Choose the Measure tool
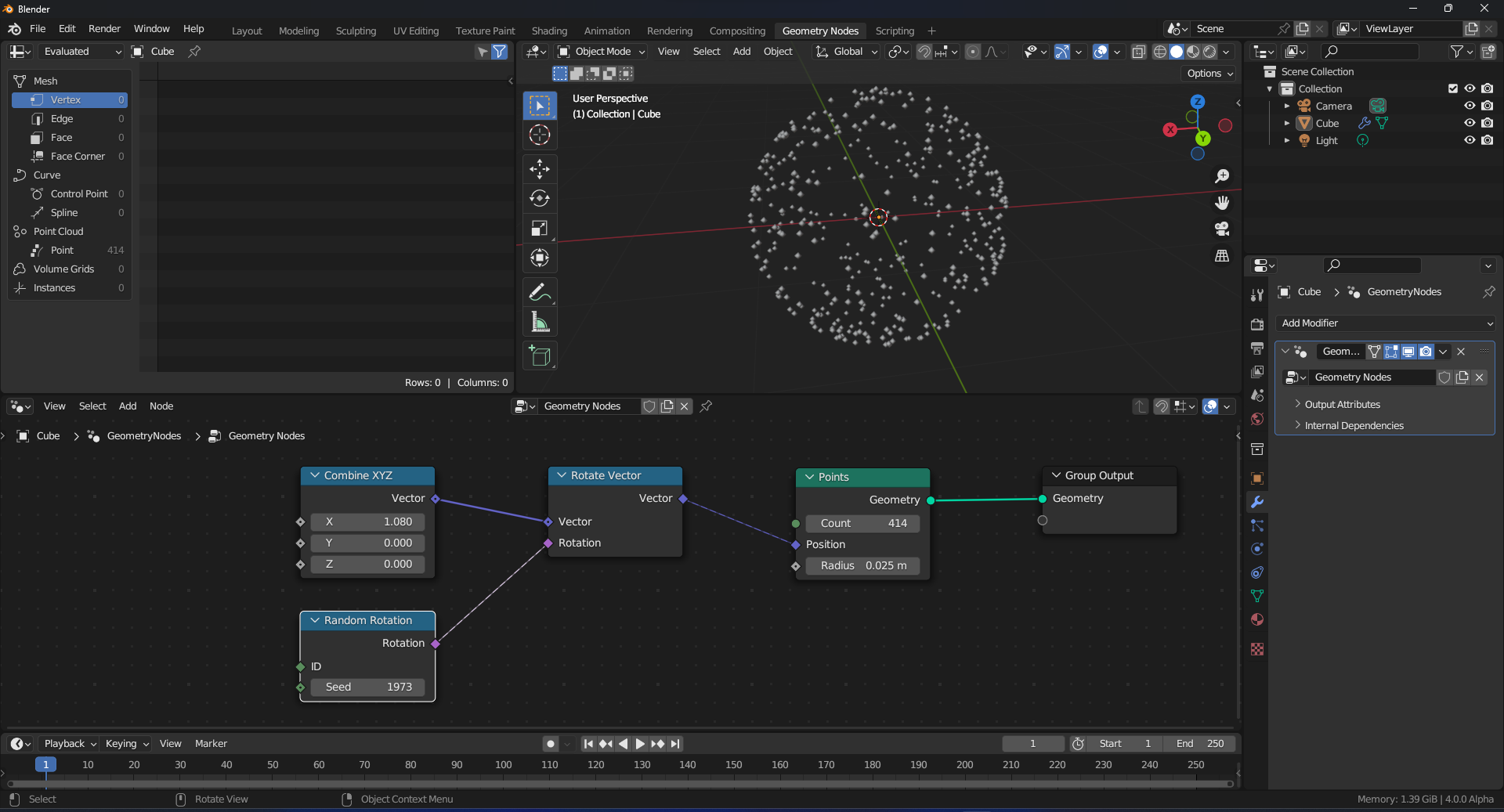The height and width of the screenshot is (812, 1504). point(540,322)
